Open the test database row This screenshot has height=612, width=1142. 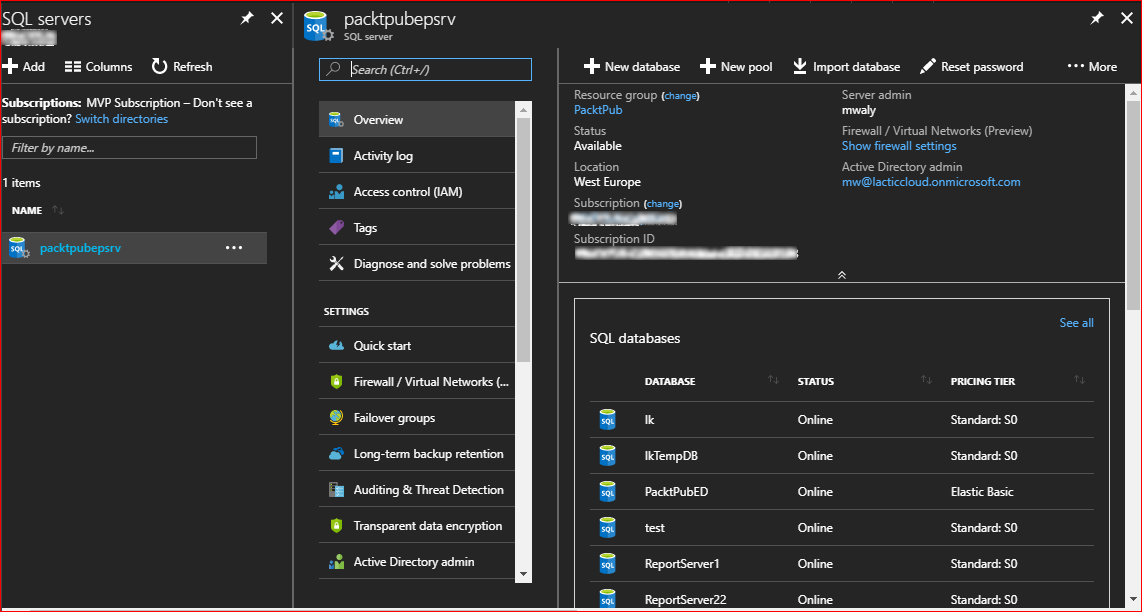tap(841, 527)
